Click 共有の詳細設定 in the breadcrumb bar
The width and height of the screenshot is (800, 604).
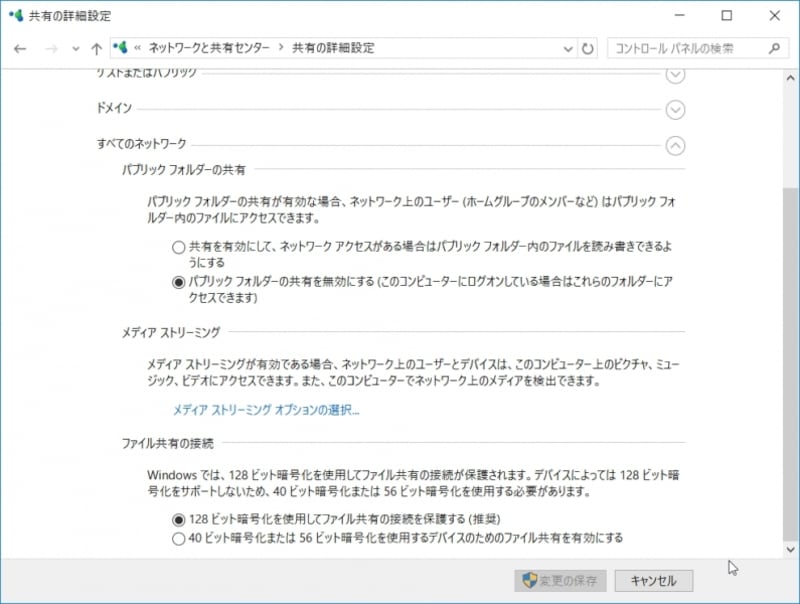coord(334,47)
